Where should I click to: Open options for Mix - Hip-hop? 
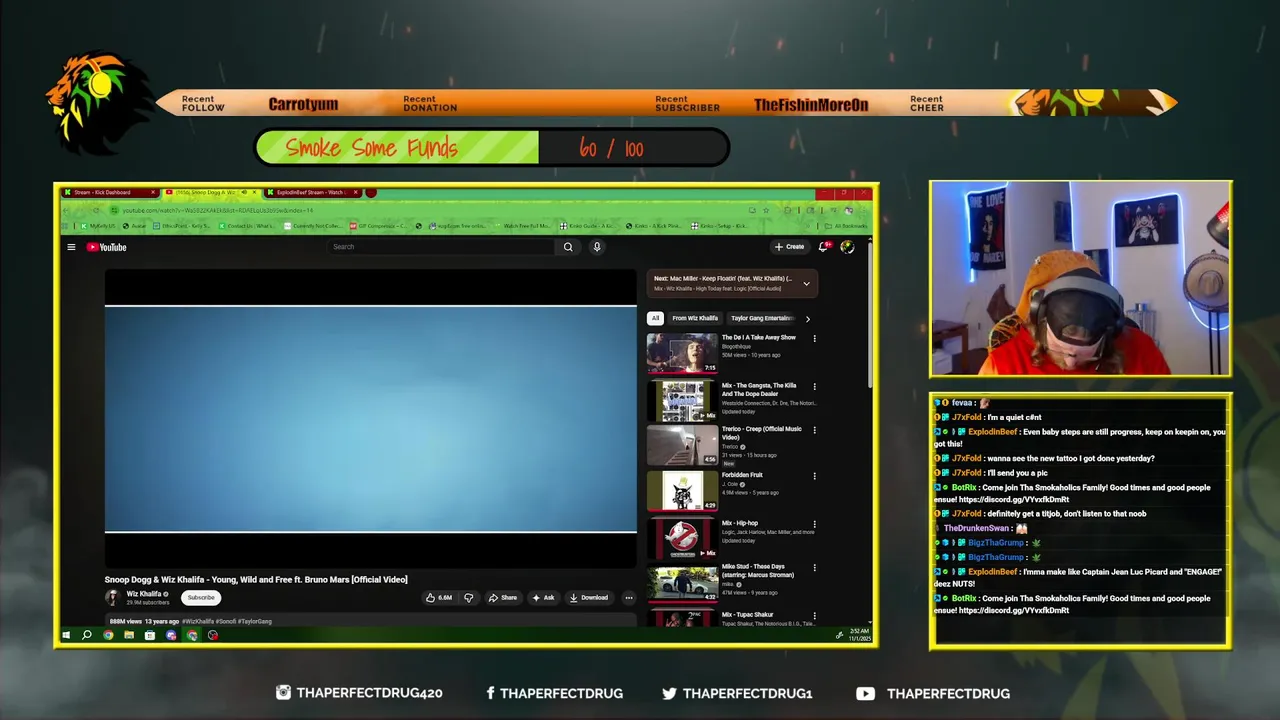[x=814, y=524]
